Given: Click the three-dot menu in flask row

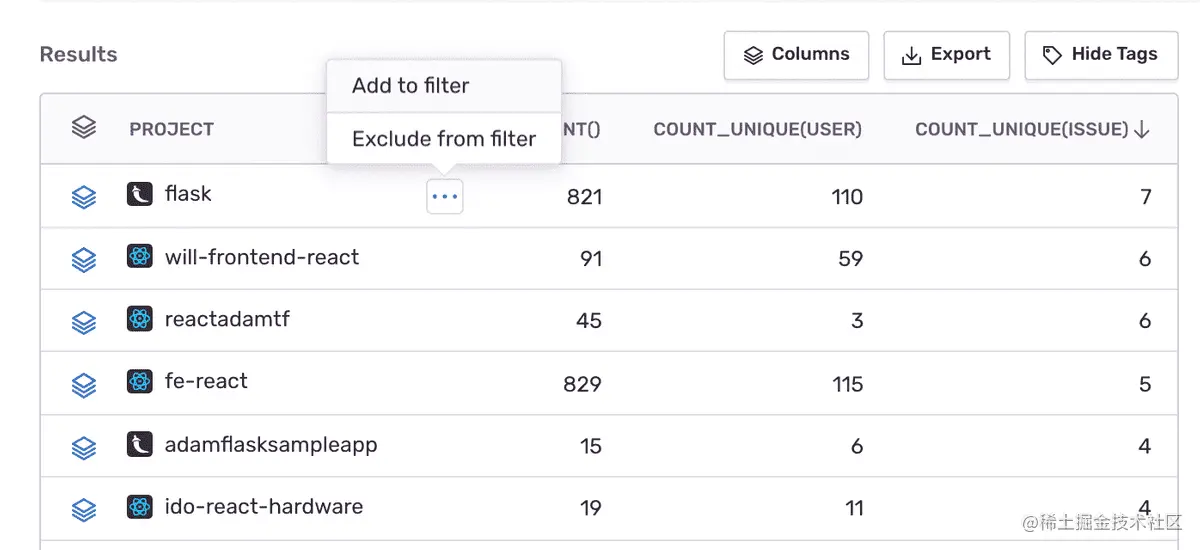Looking at the screenshot, I should [x=445, y=197].
